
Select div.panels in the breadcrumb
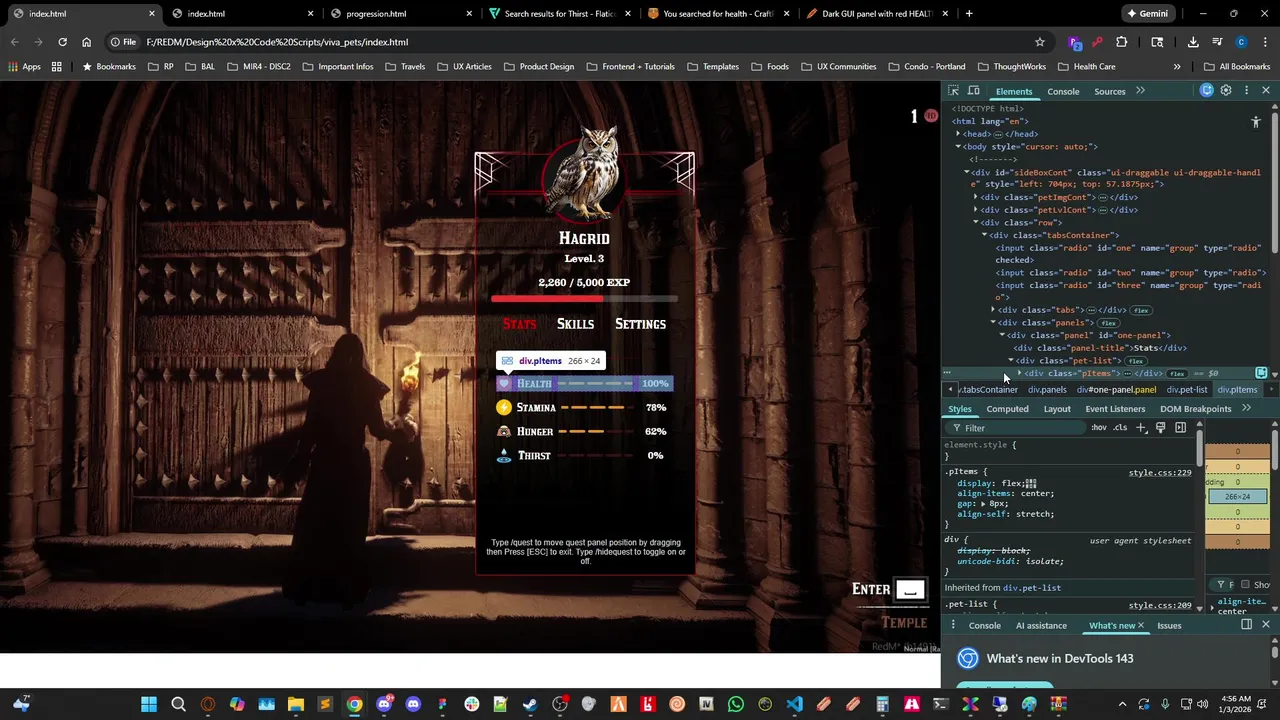(x=1047, y=390)
